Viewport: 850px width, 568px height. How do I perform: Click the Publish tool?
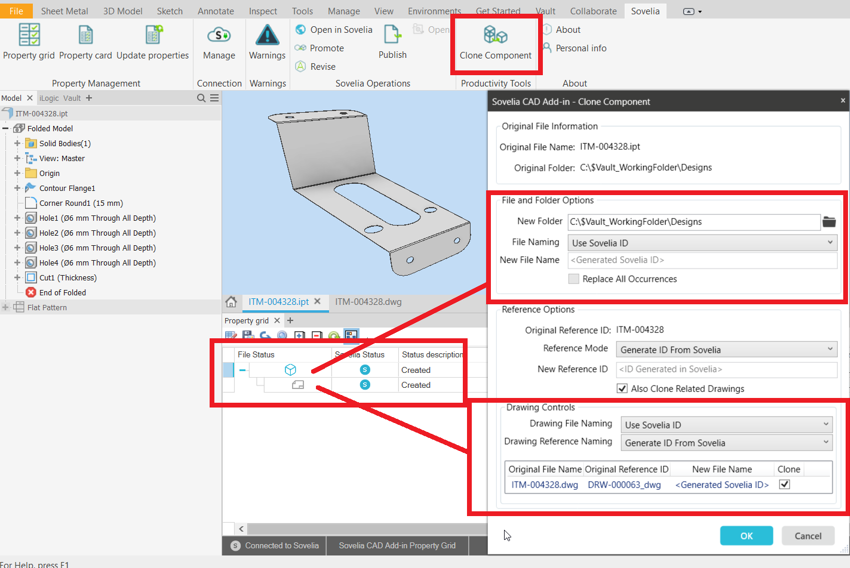point(392,42)
